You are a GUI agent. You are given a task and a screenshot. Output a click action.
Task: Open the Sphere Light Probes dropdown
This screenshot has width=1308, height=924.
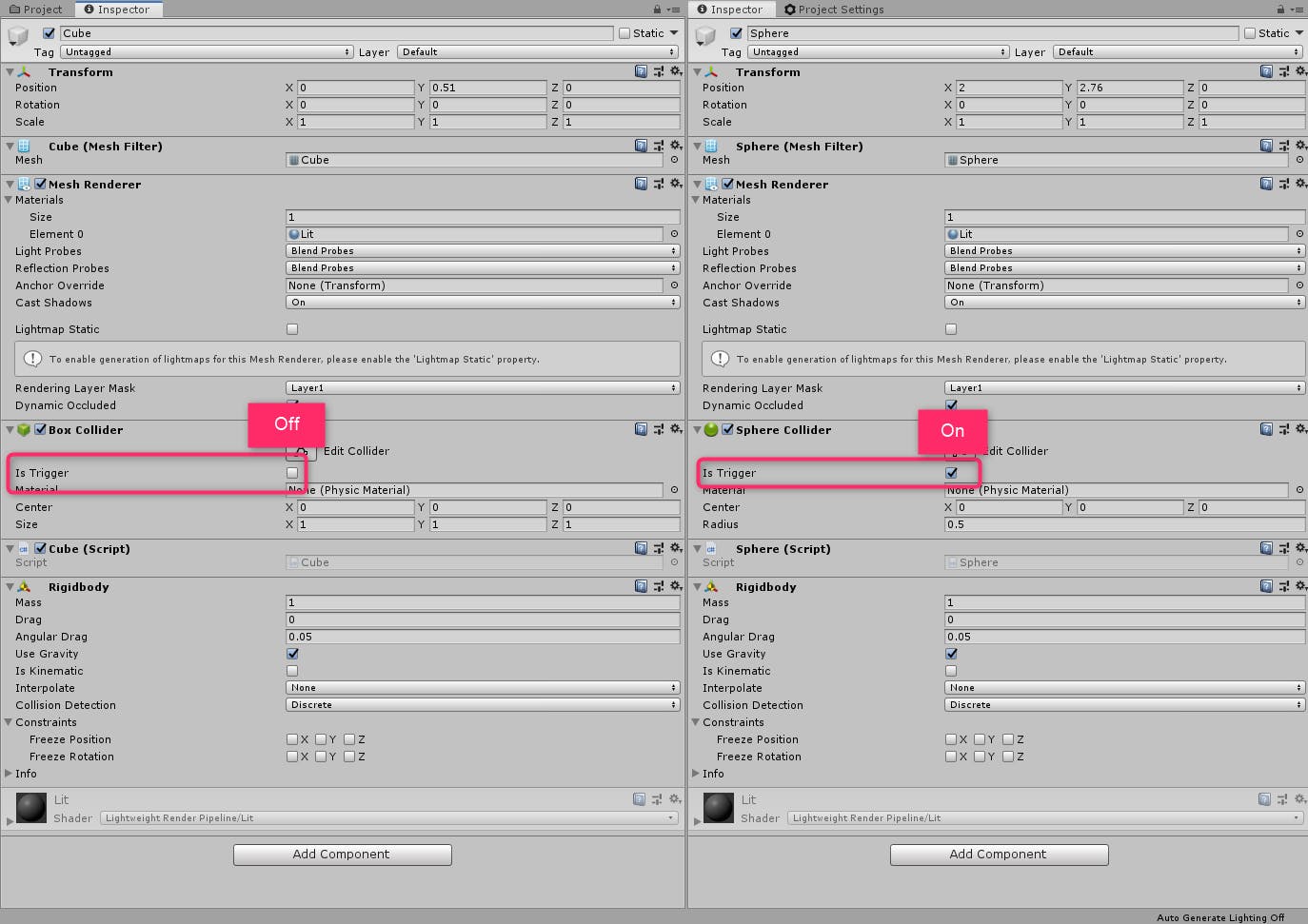(1124, 251)
